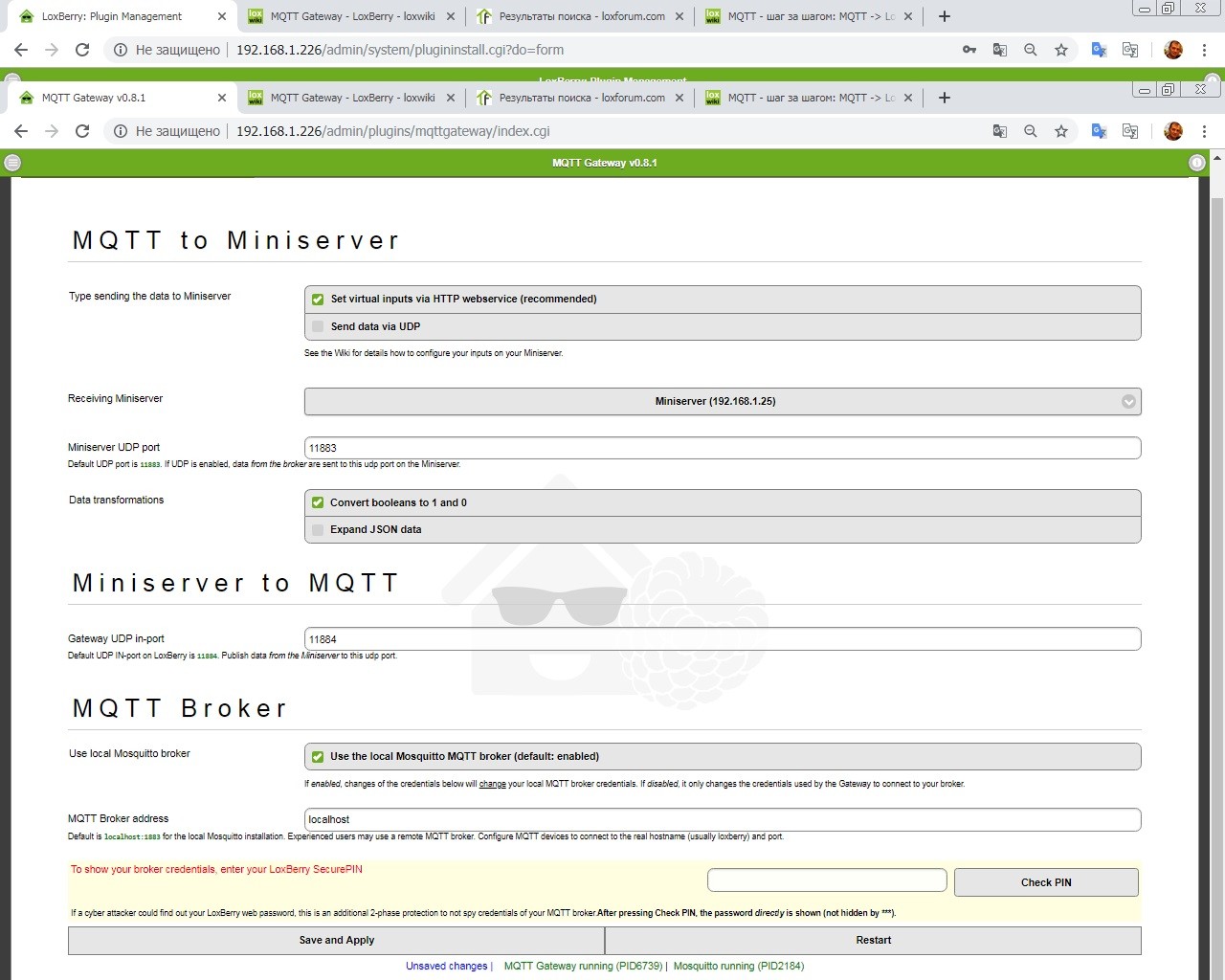Open Chrome three-dot menu in MQTT Gateway window
This screenshot has height=980, width=1225.
pos(1204,131)
